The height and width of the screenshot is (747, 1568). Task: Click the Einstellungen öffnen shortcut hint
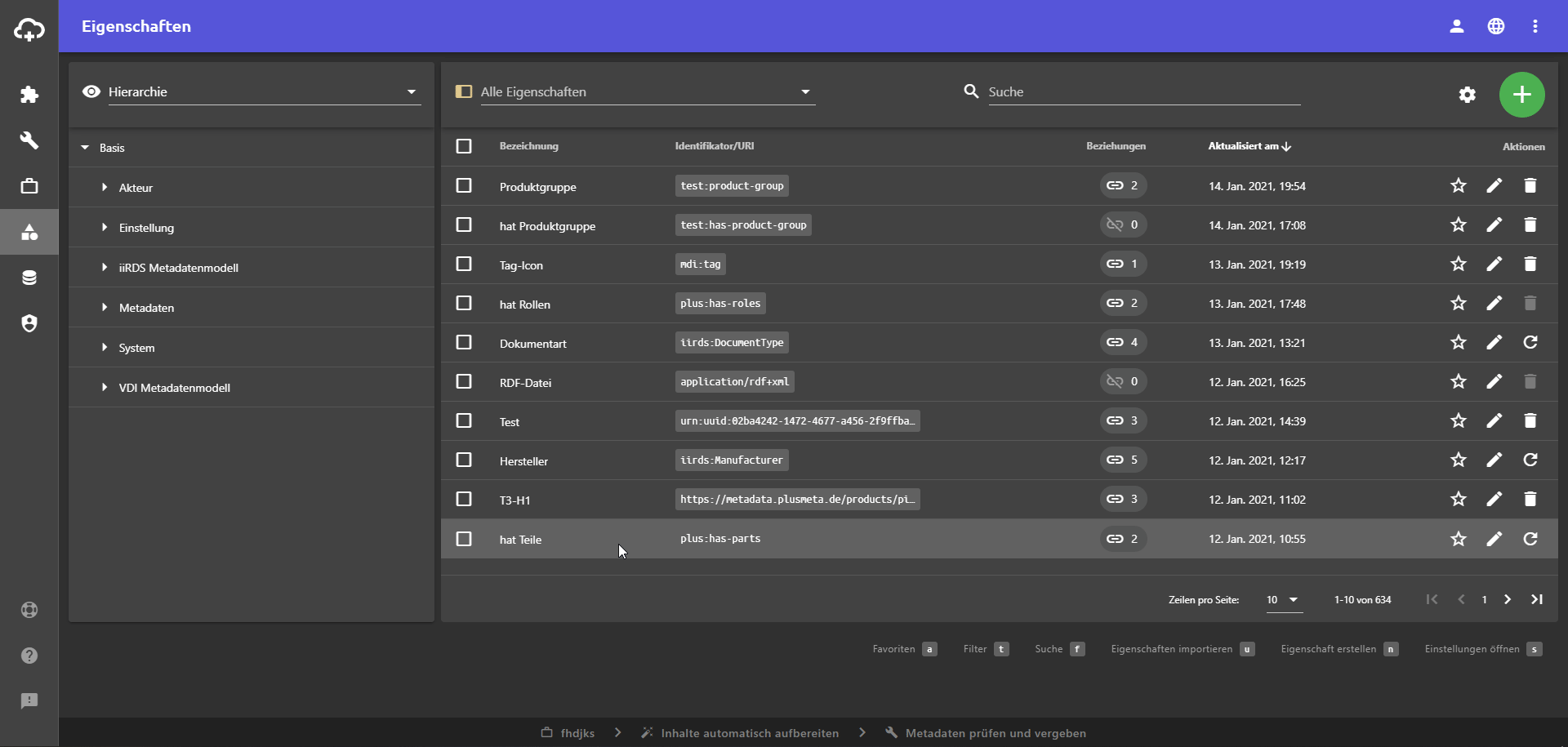1483,649
